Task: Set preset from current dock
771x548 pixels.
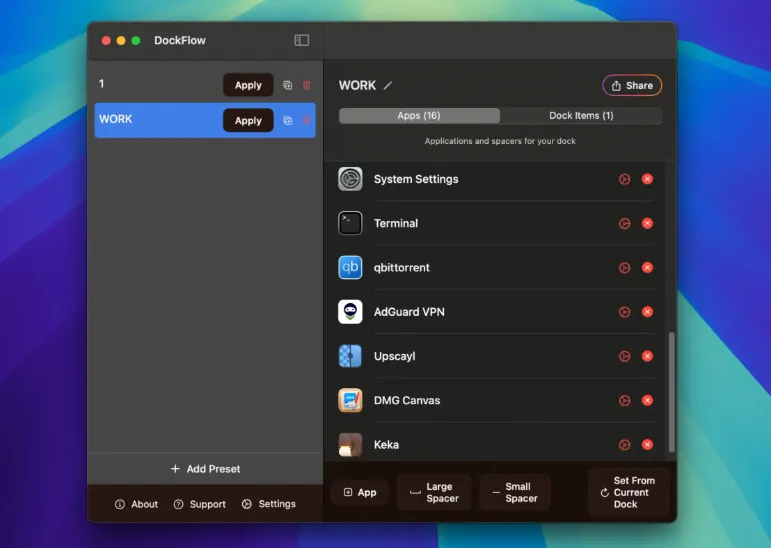Action: click(628, 492)
